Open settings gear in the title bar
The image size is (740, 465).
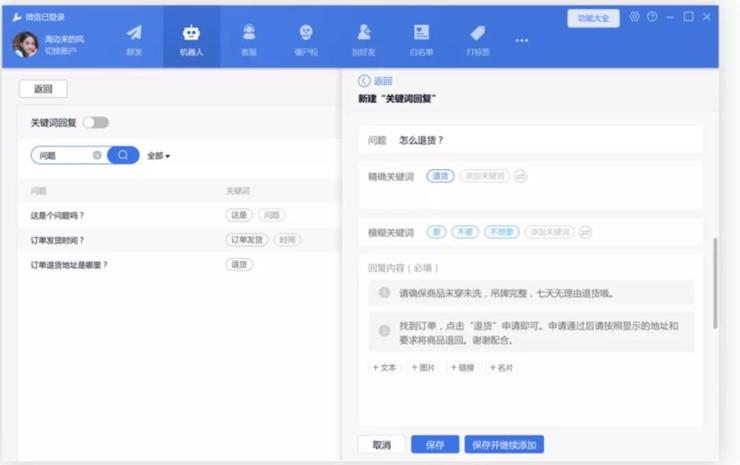[634, 17]
